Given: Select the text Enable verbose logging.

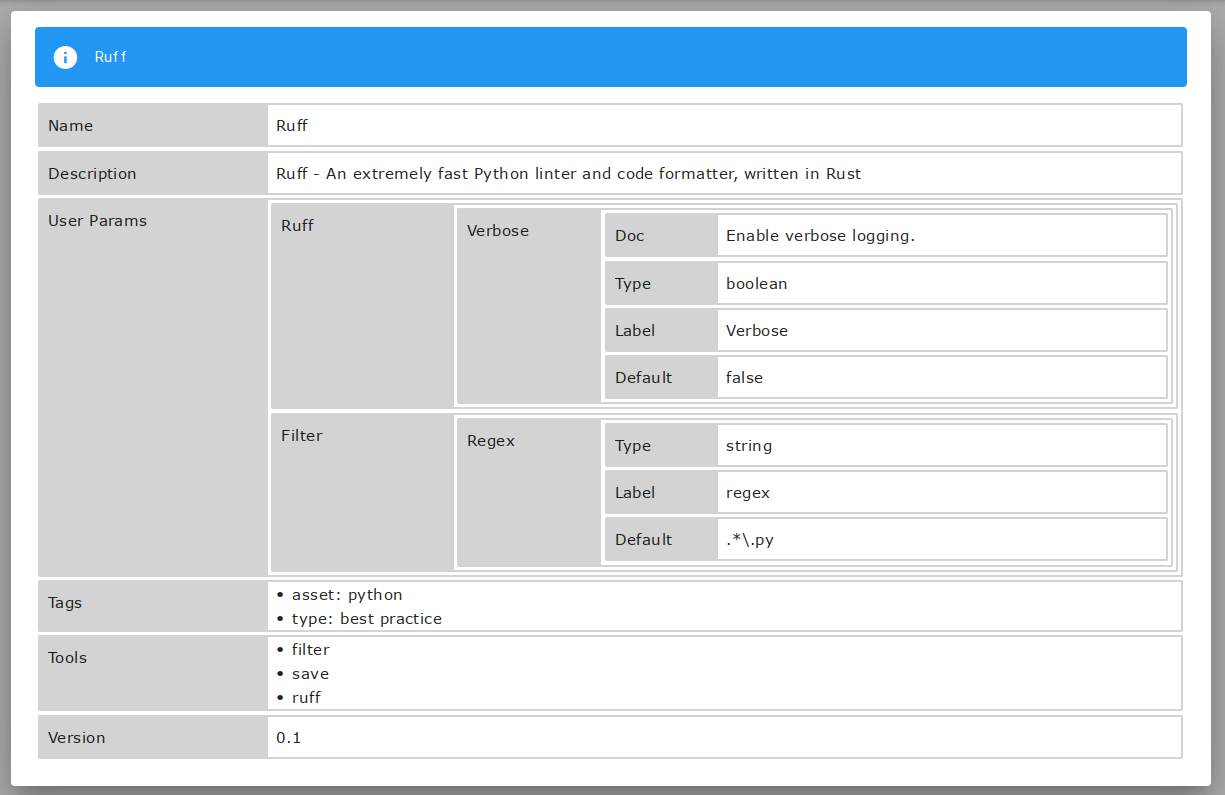Looking at the screenshot, I should click(x=820, y=236).
